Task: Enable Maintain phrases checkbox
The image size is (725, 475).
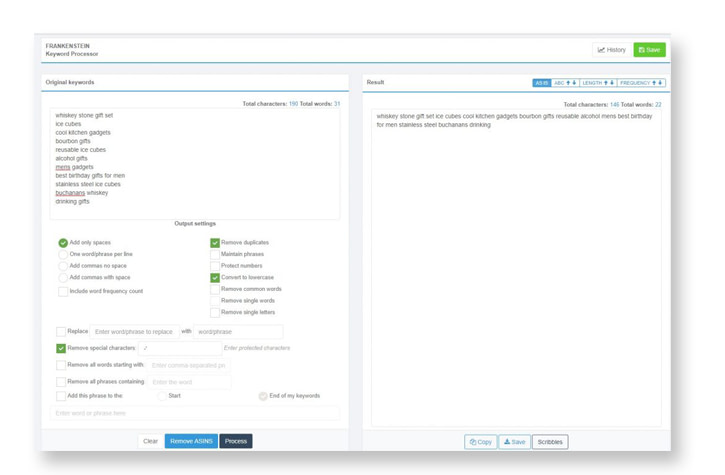Action: (x=215, y=254)
